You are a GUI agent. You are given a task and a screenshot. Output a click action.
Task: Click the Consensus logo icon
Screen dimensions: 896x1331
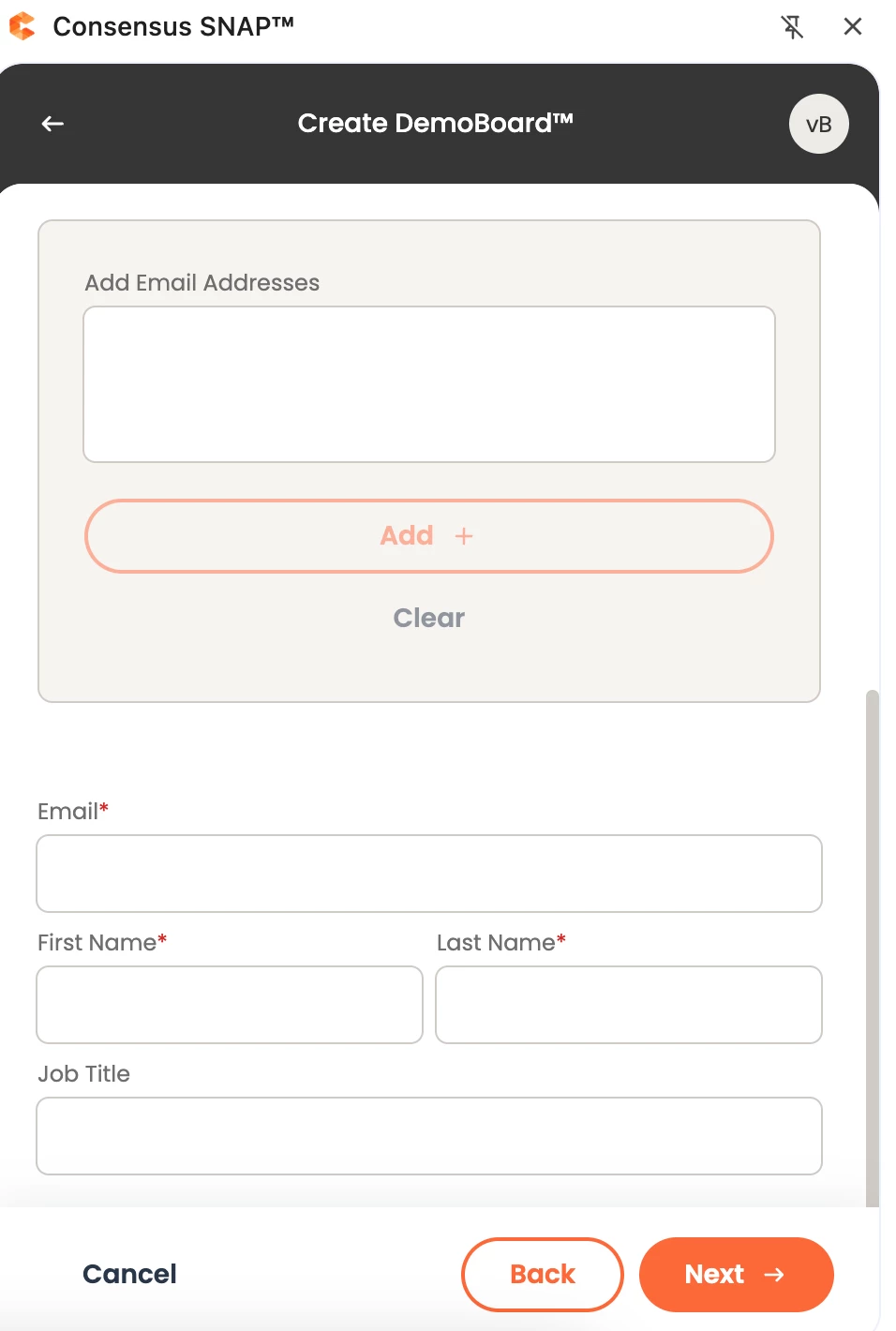point(22,26)
